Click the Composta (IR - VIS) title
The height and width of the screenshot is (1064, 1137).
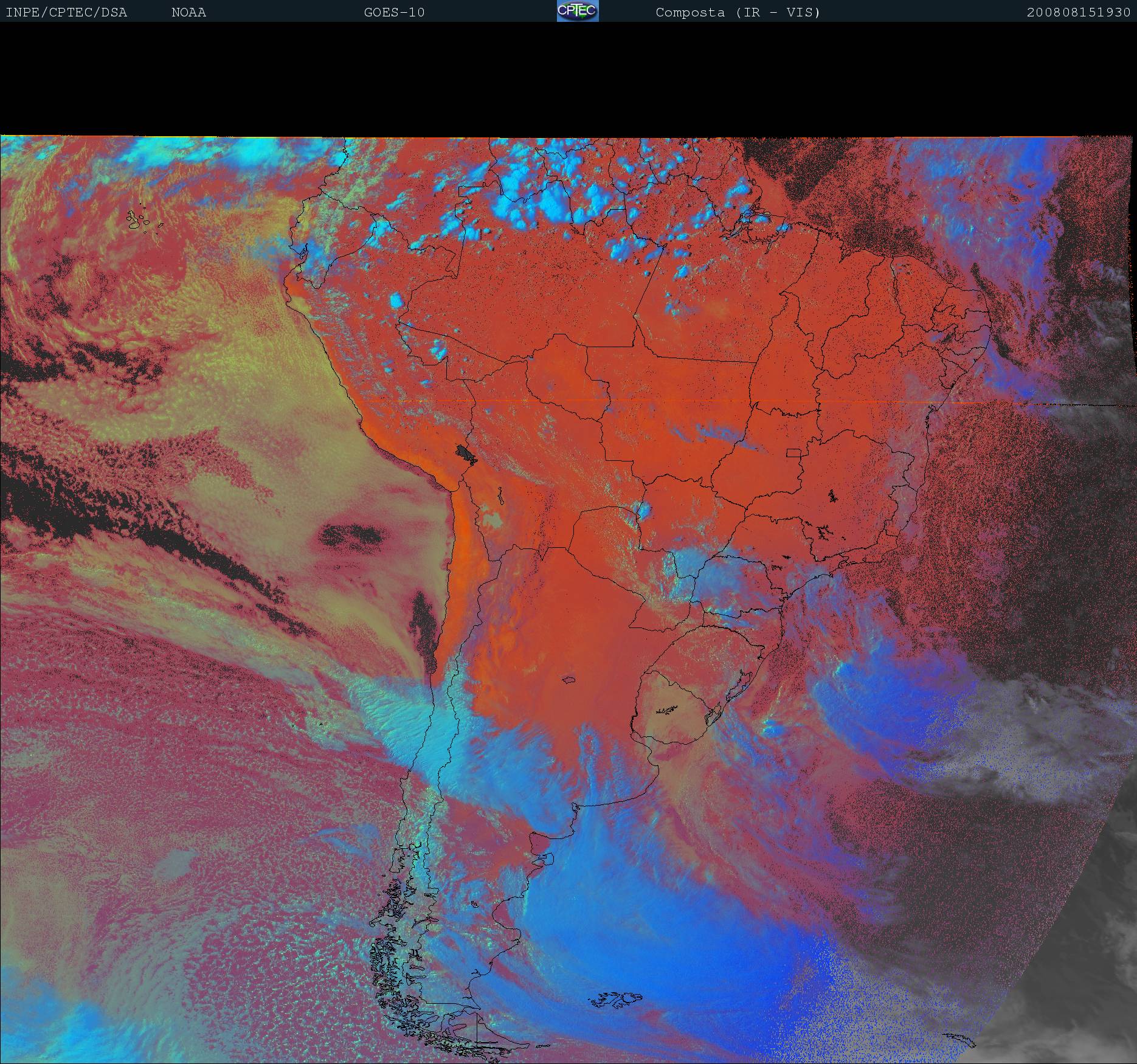(738, 12)
